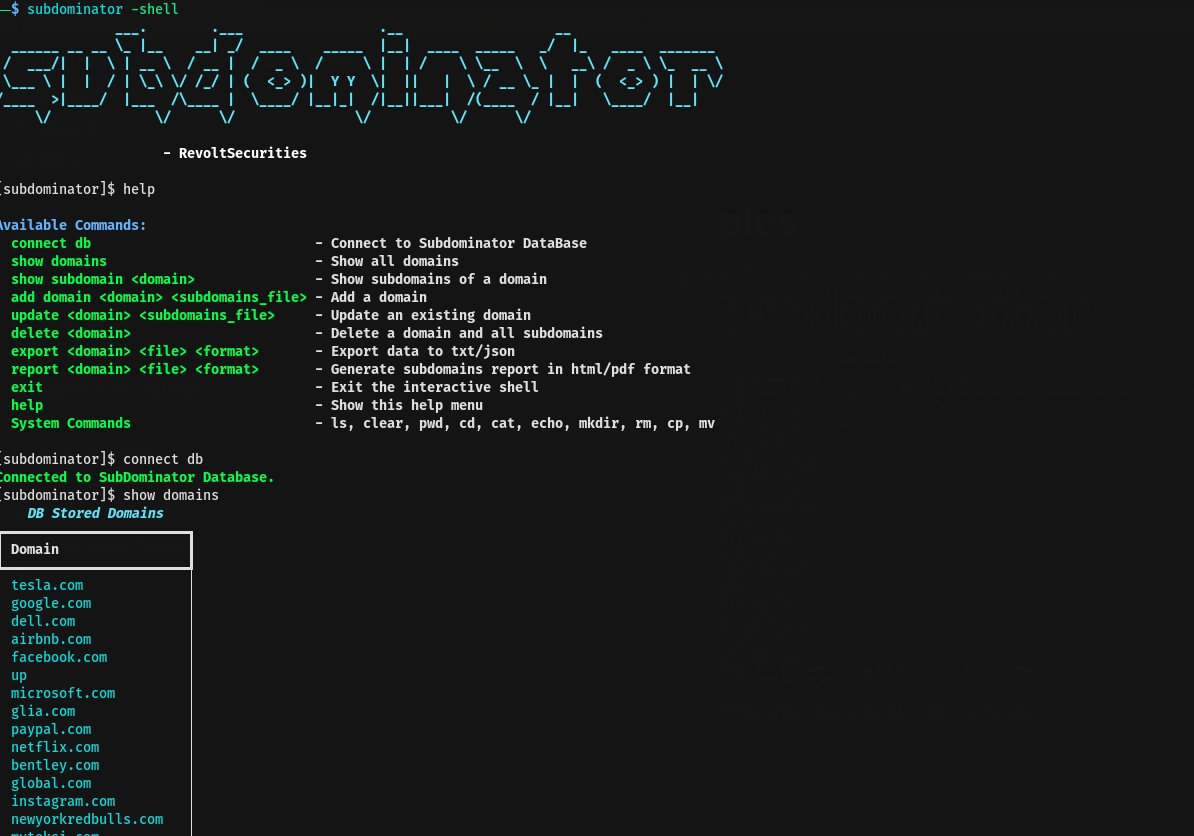Click 'Delete a domain and all subdomains'
The height and width of the screenshot is (836, 1194).
point(467,333)
